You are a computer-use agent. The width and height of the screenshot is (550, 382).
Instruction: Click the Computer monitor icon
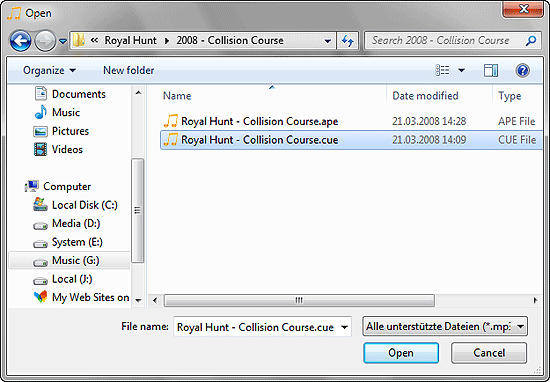32,186
